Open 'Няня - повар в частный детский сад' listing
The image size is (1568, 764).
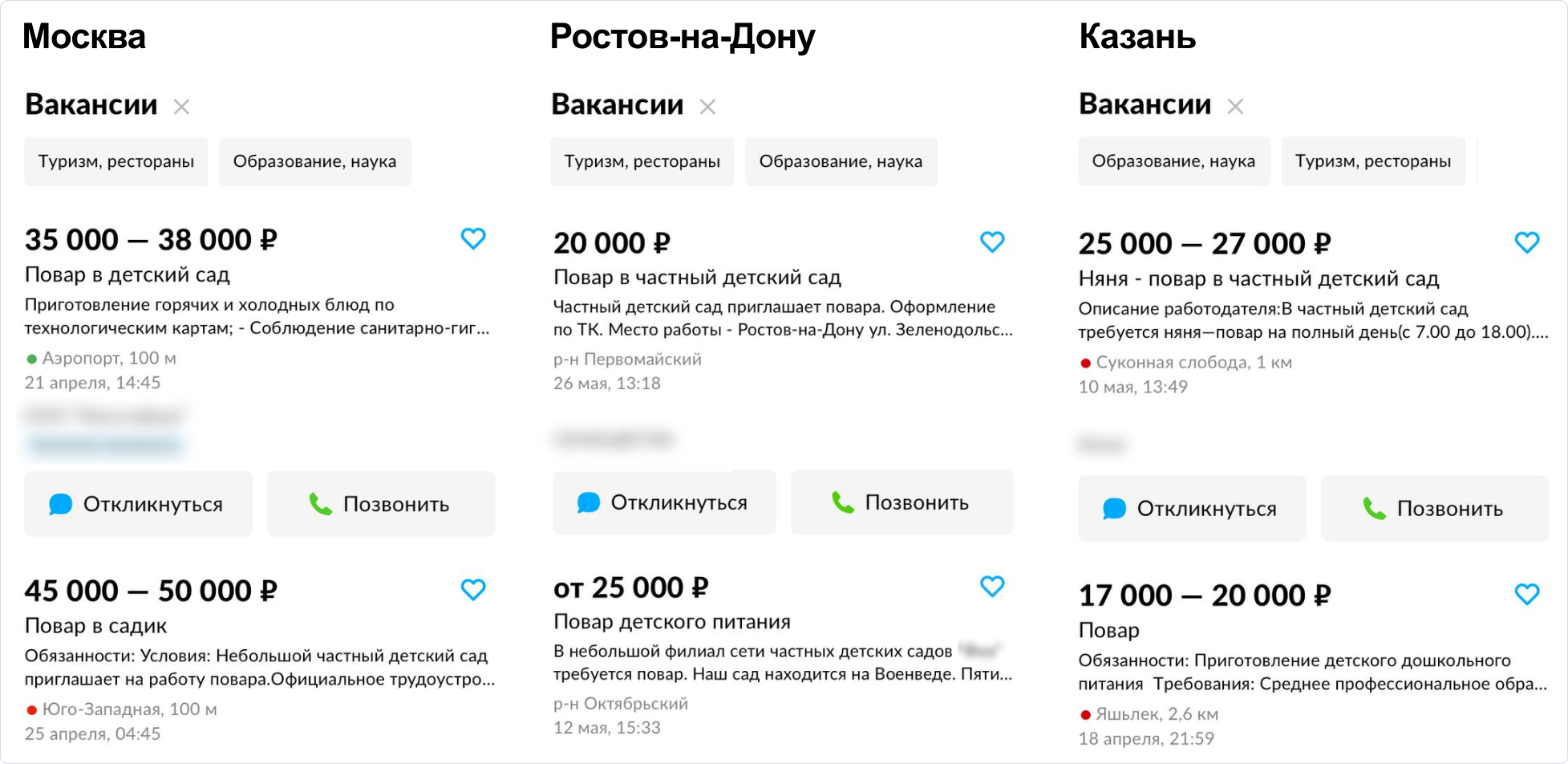[x=1258, y=278]
